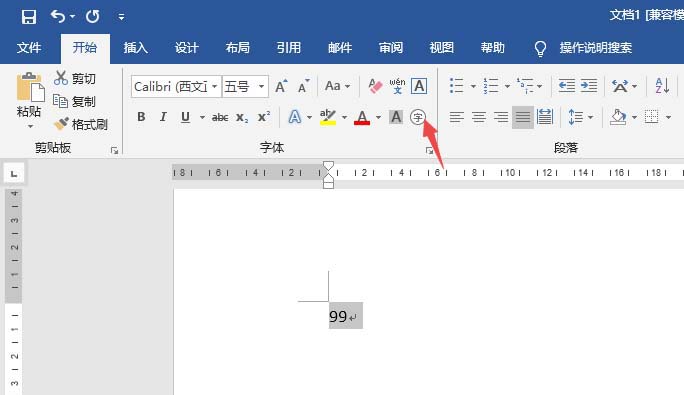Expand the 粘贴 options arrow
684x395 pixels.
coord(30,127)
